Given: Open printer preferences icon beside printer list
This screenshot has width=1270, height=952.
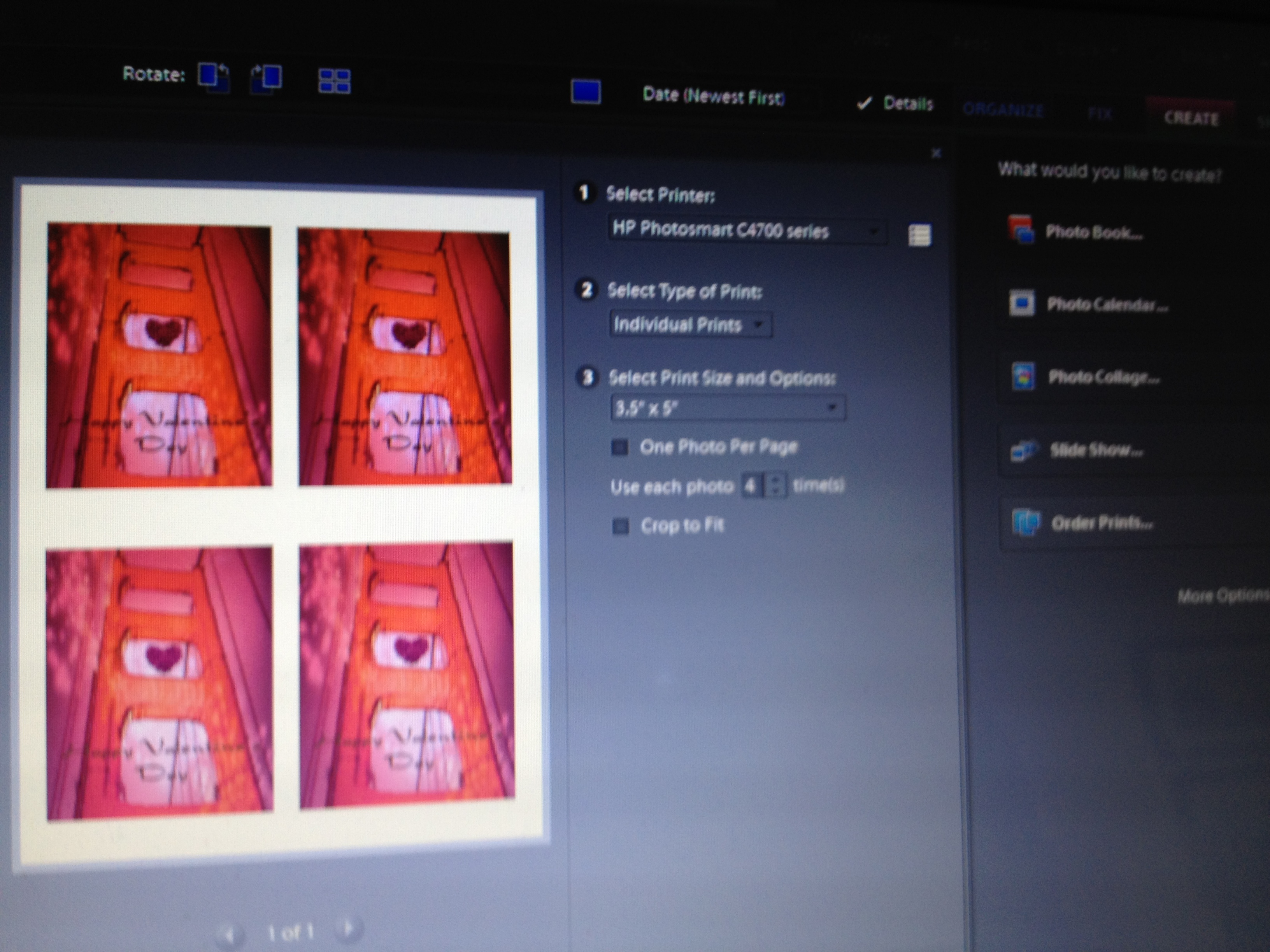Looking at the screenshot, I should (919, 235).
